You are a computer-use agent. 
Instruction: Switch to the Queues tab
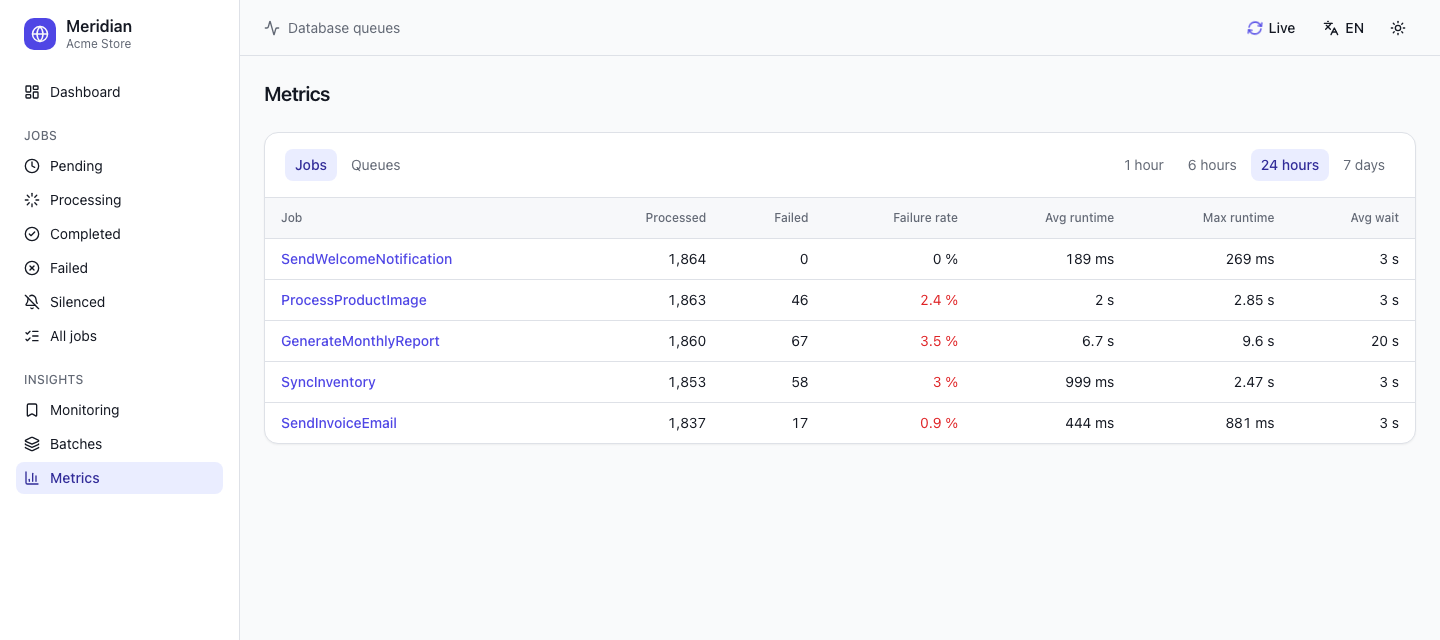[x=376, y=165]
